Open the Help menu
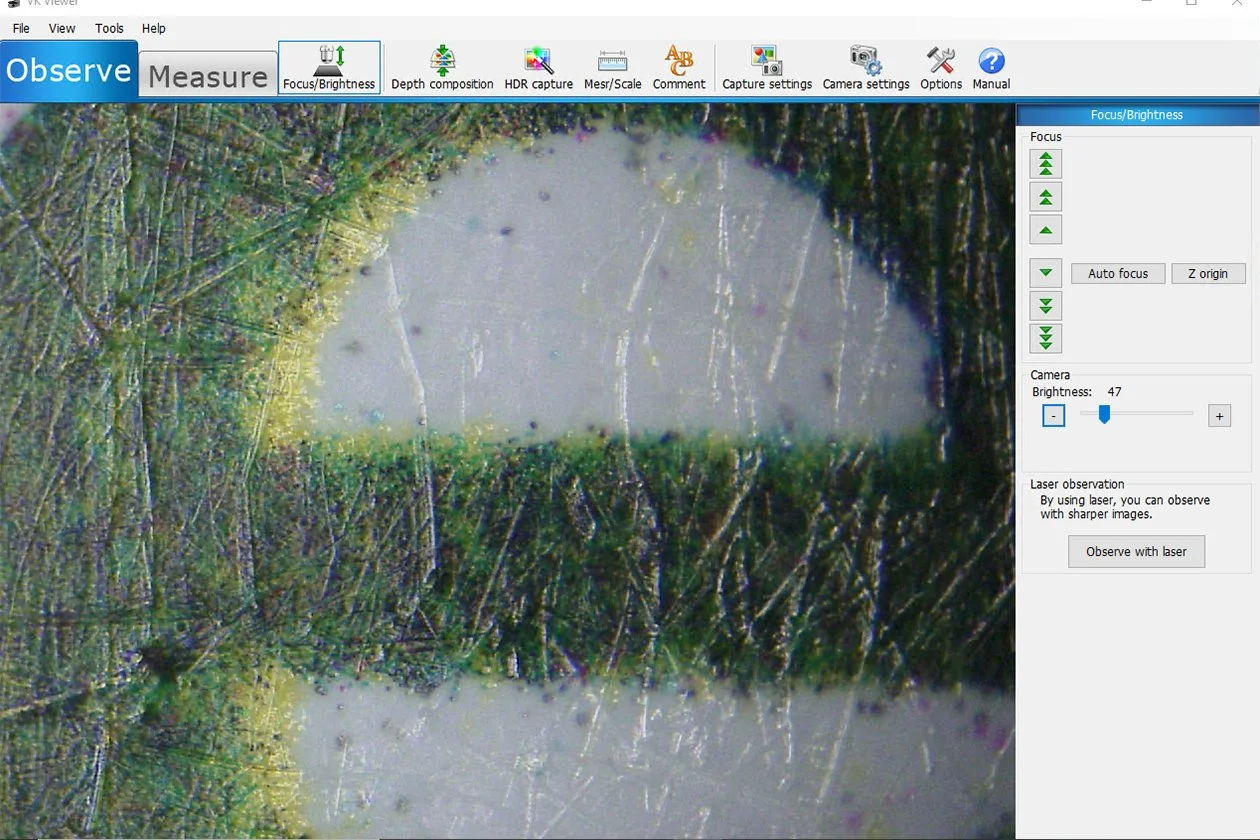Image resolution: width=1260 pixels, height=840 pixels. (154, 28)
